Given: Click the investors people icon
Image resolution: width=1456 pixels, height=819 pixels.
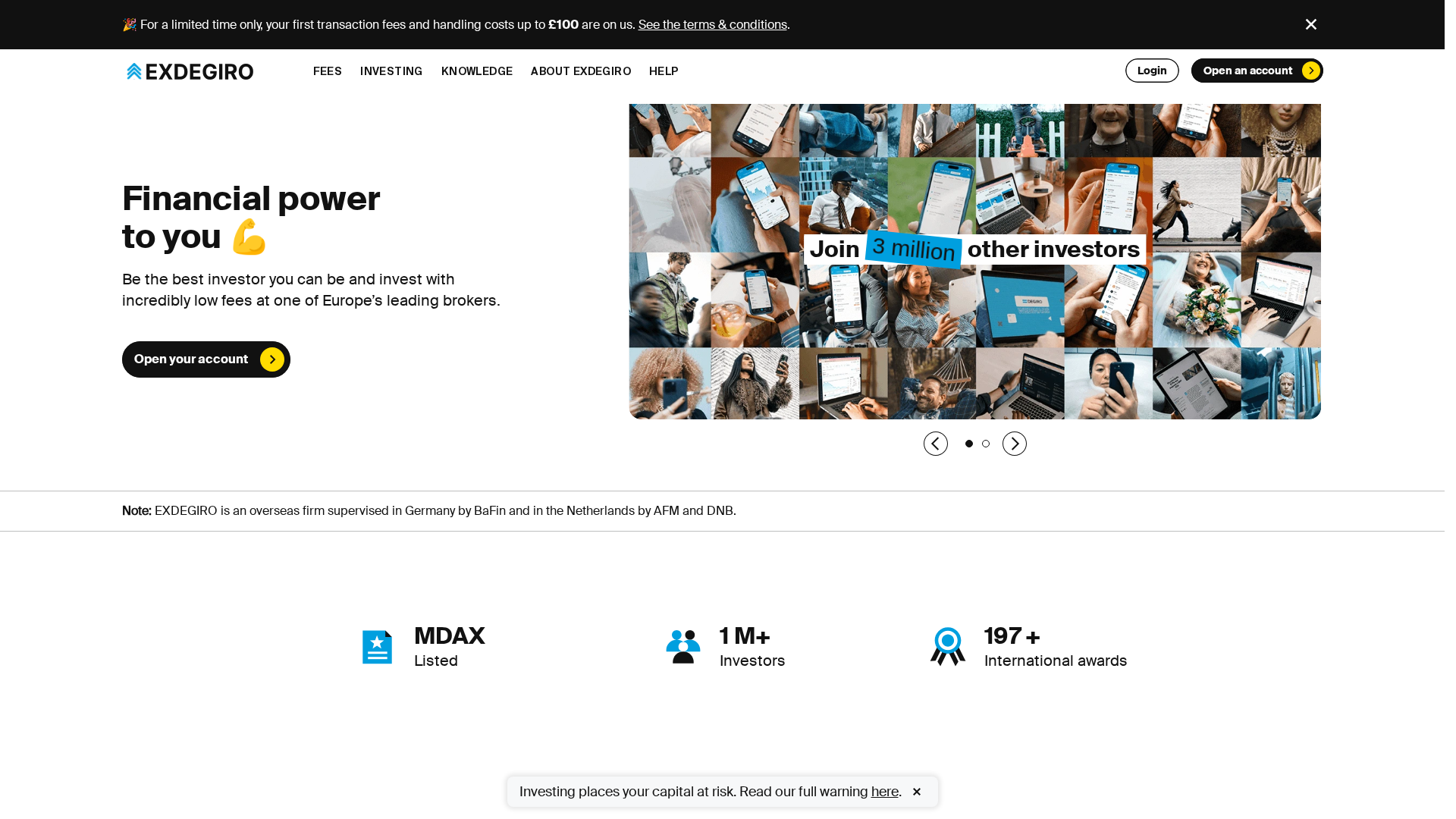Looking at the screenshot, I should 683,647.
